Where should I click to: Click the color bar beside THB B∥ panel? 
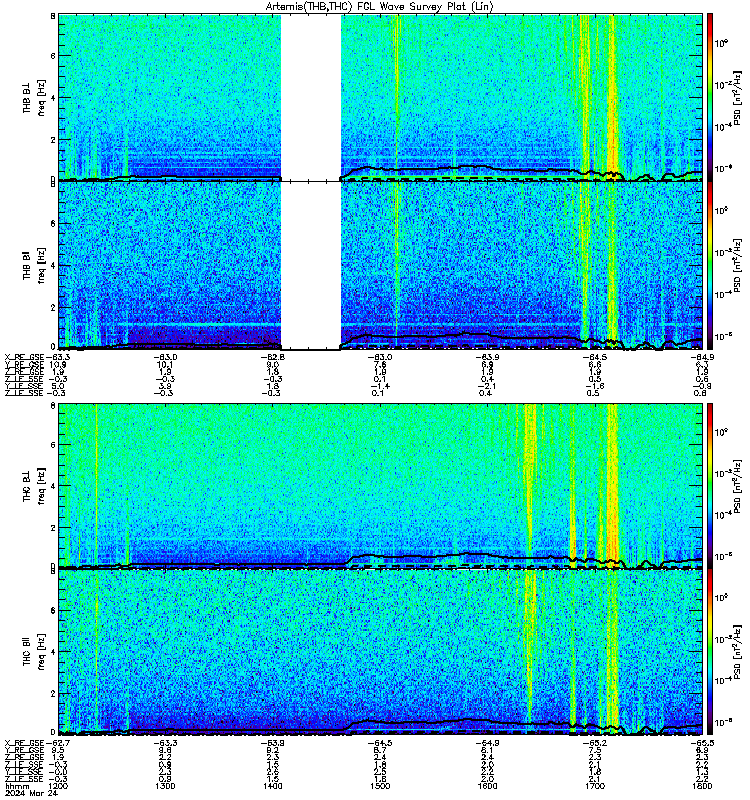(710, 265)
